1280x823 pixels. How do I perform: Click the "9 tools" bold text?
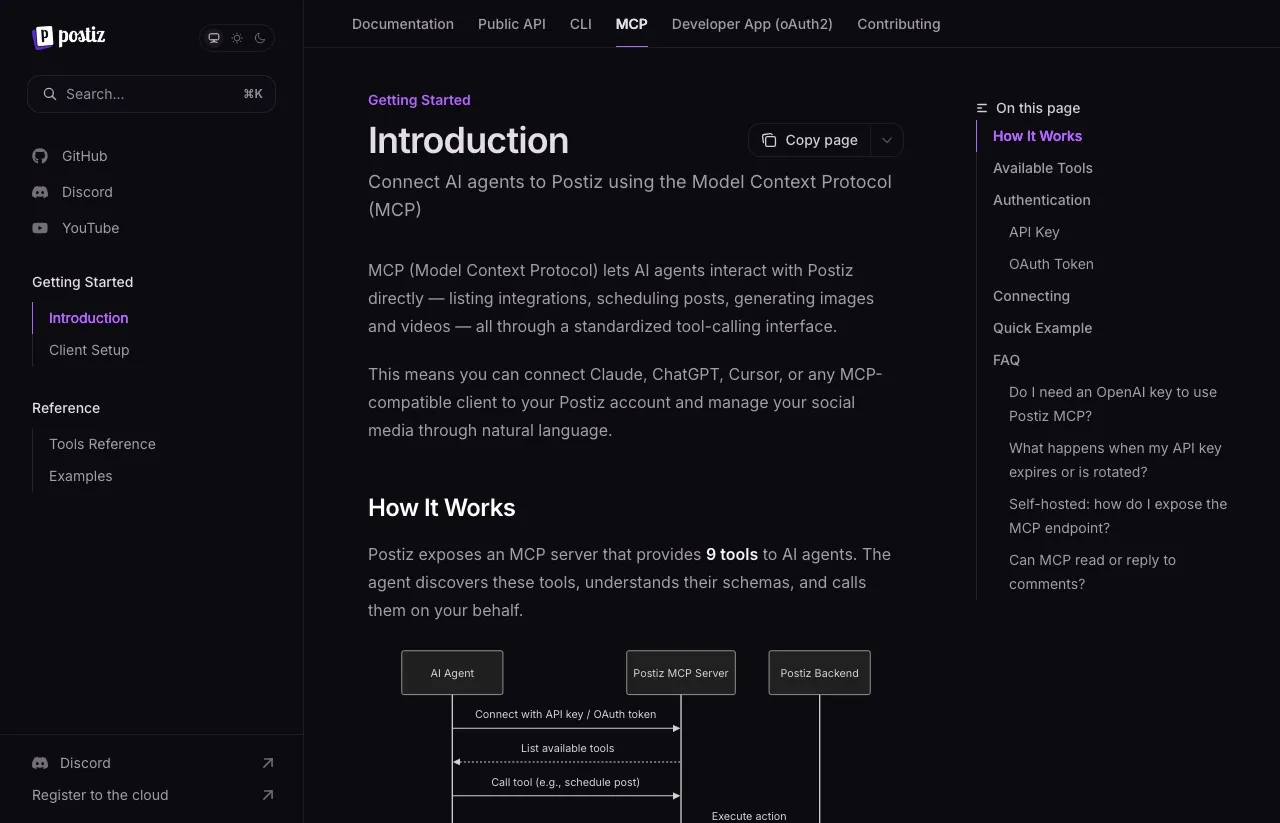pyautogui.click(x=732, y=554)
